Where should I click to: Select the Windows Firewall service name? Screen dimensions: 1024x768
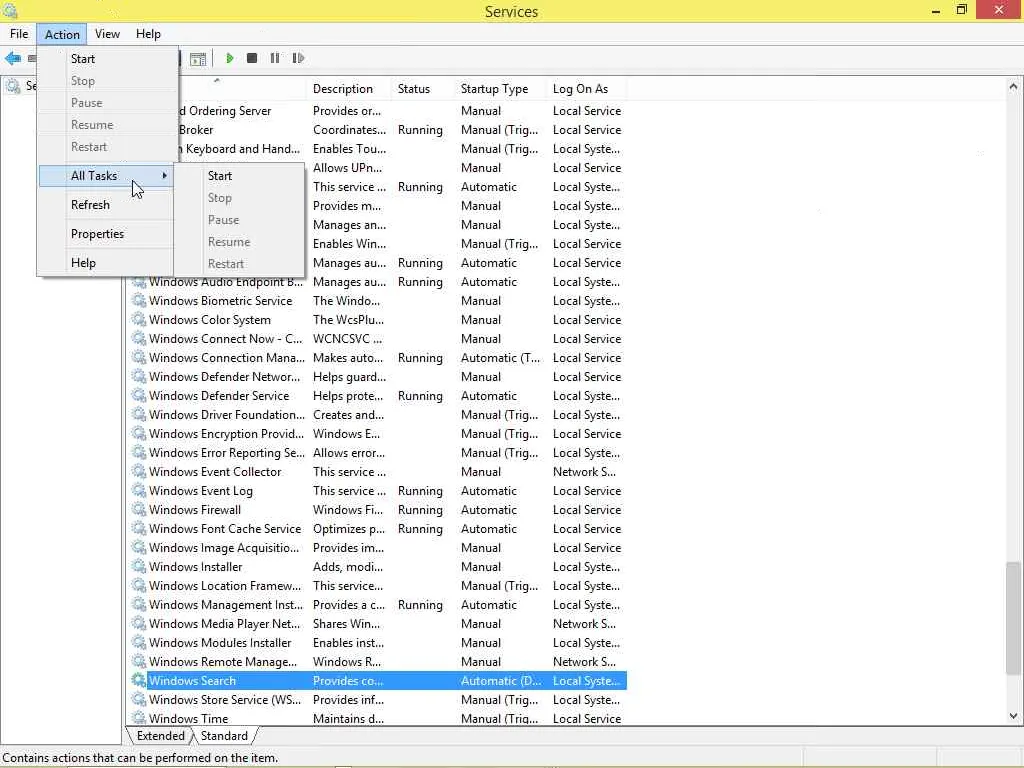pyautogui.click(x=195, y=510)
